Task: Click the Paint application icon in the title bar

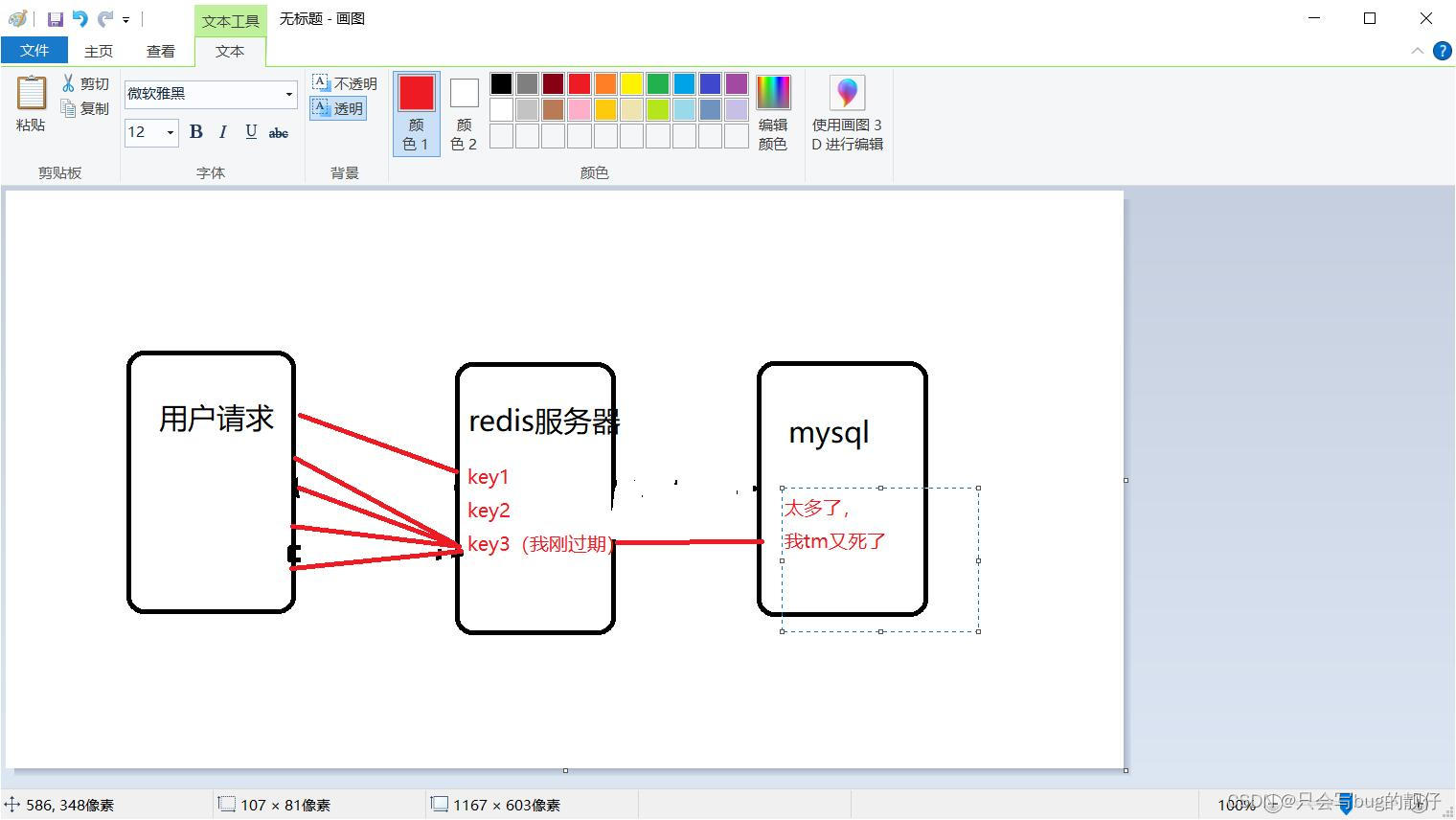Action: tap(17, 18)
